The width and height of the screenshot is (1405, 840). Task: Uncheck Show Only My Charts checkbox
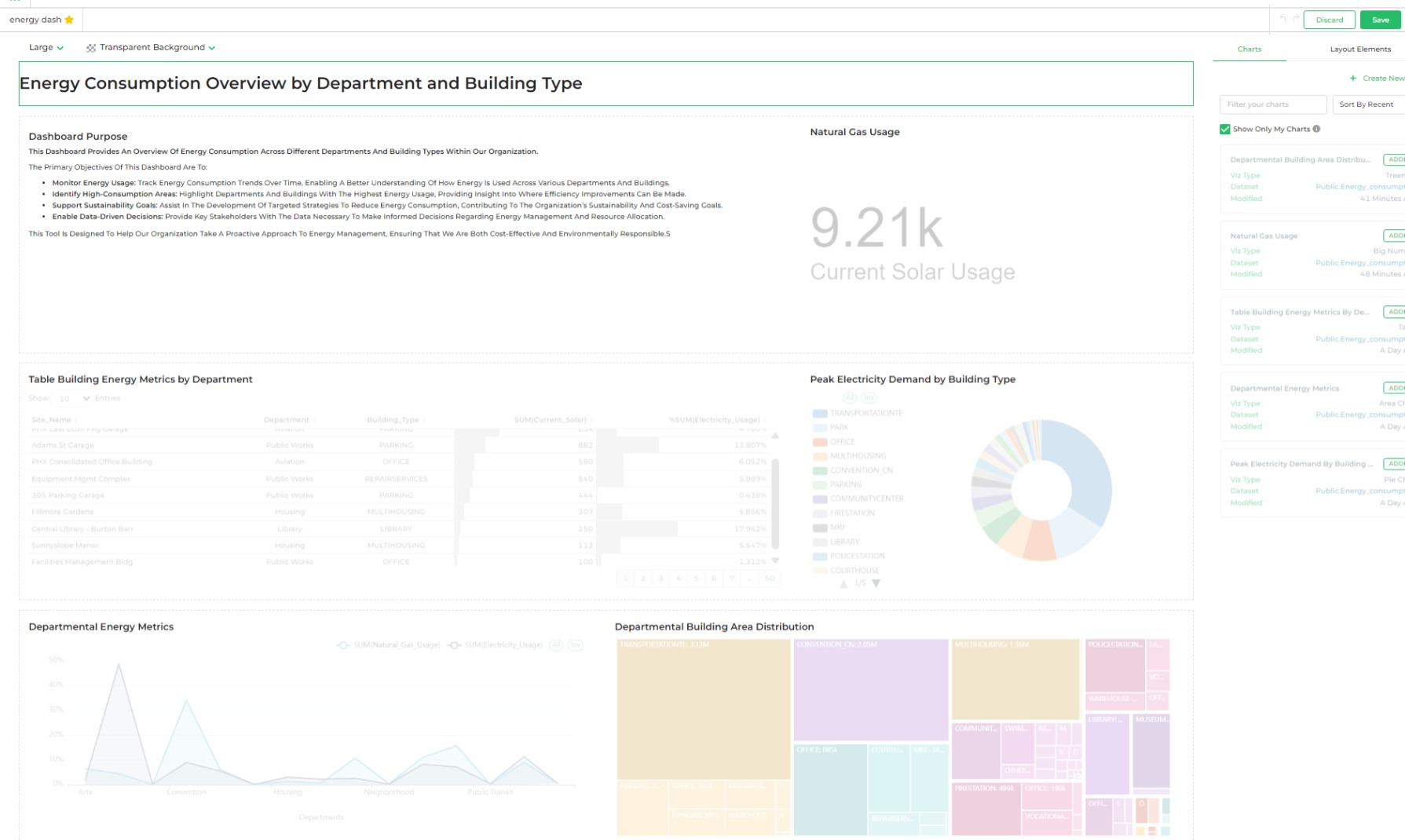coord(1225,129)
